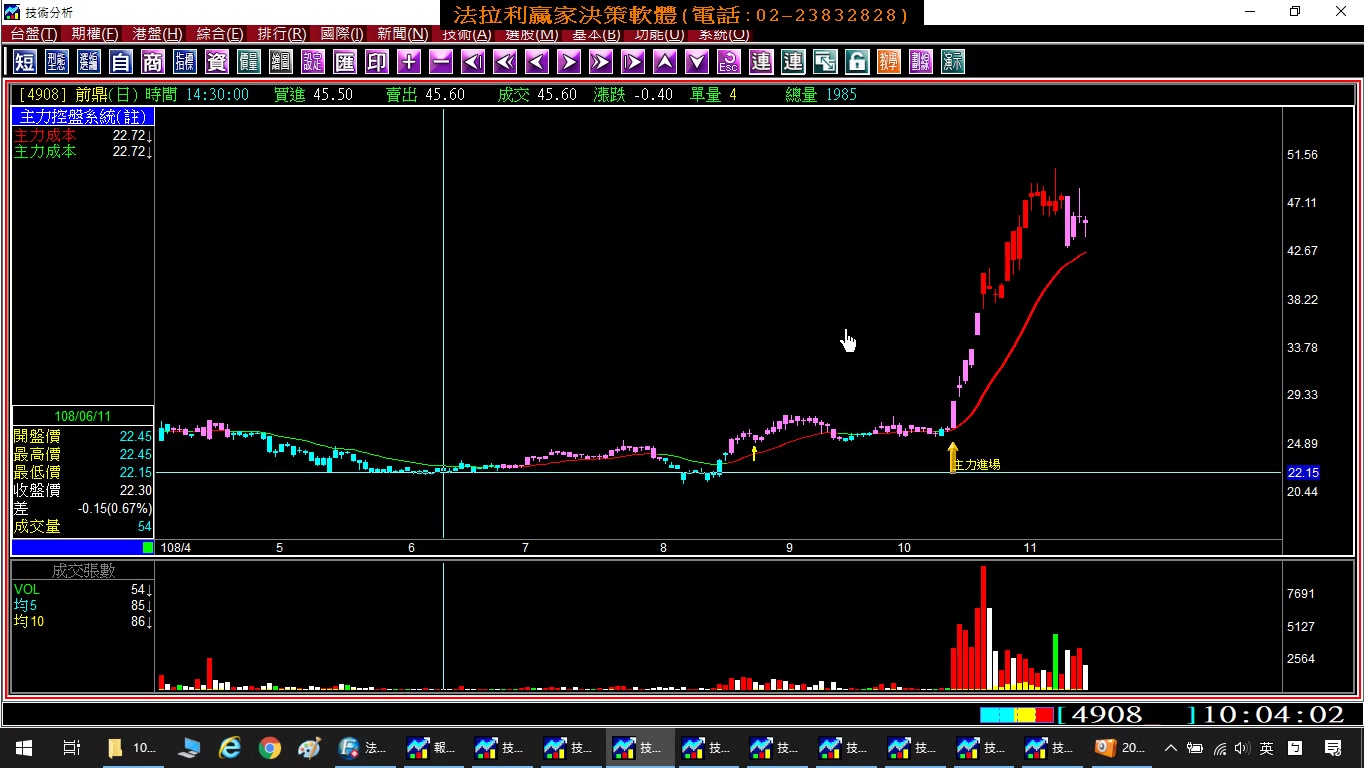Click the double-left fast backward arrow
Image resolution: width=1364 pixels, height=768 pixels.
(505, 62)
